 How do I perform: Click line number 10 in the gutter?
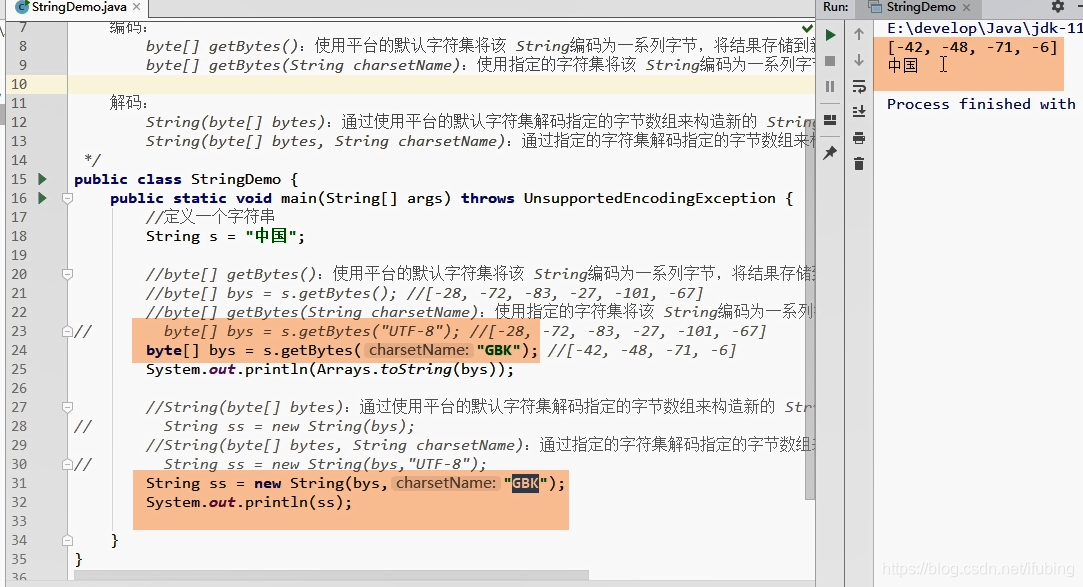point(19,84)
